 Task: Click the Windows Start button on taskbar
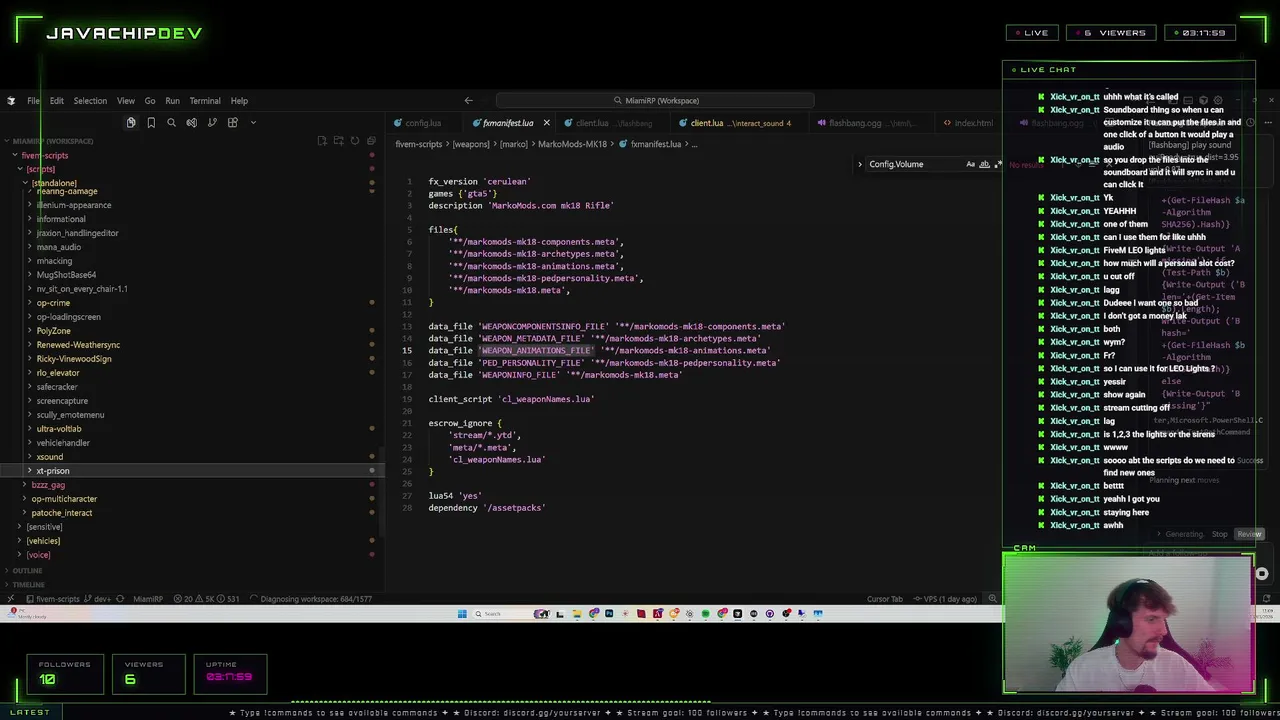(462, 613)
